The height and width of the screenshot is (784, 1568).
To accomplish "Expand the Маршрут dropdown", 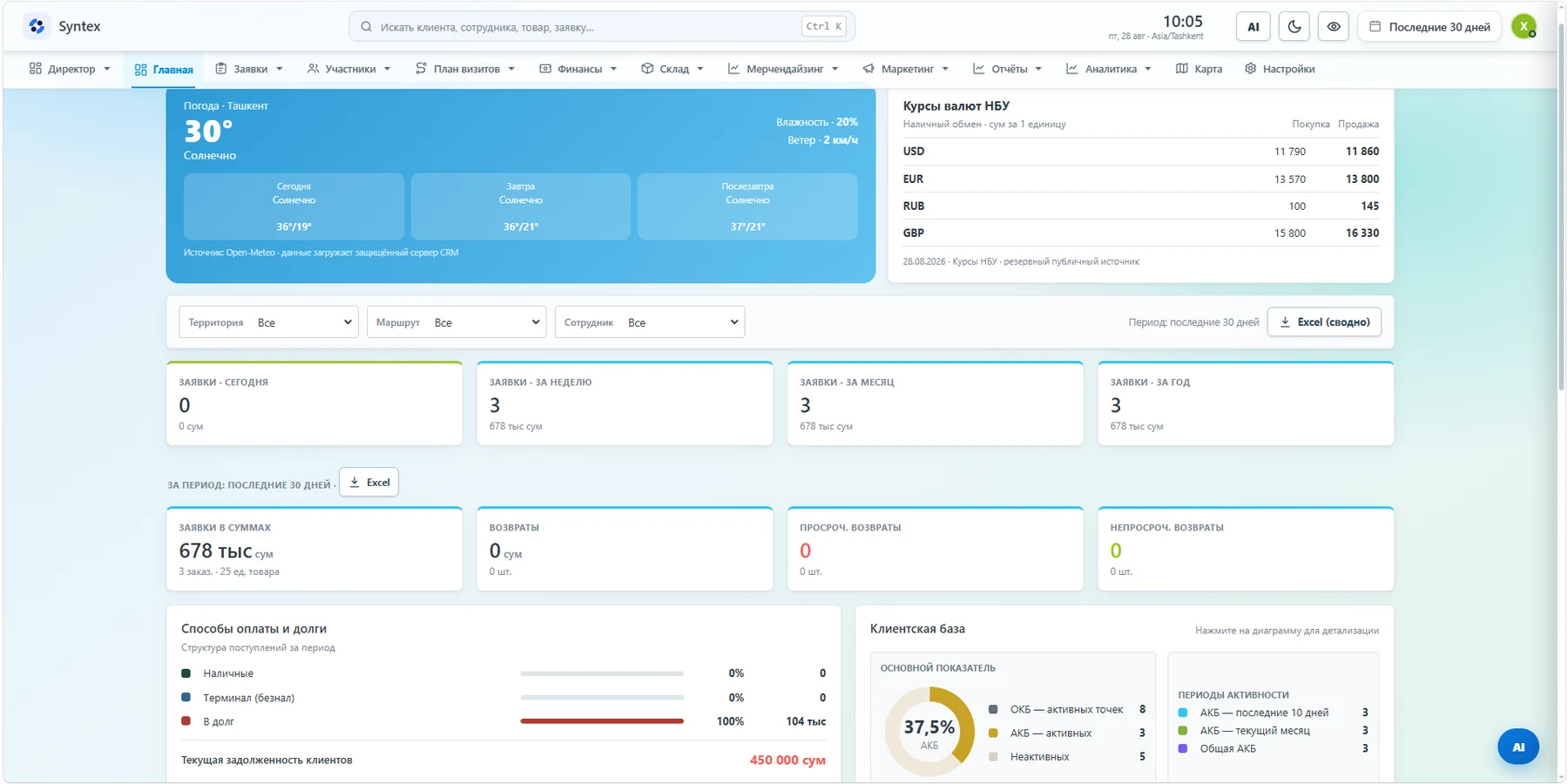I will 456,322.
